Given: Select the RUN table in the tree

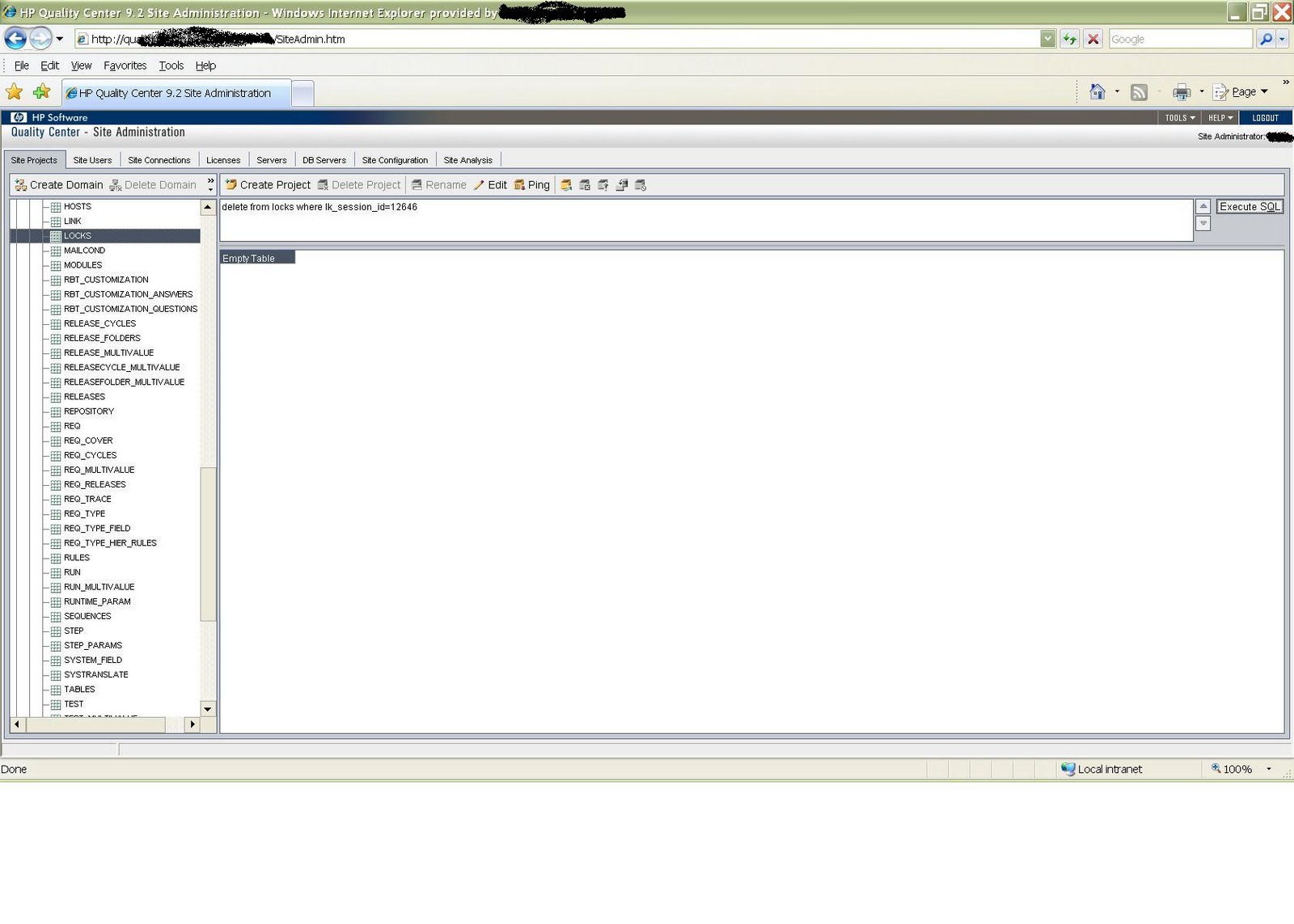Looking at the screenshot, I should [72, 572].
